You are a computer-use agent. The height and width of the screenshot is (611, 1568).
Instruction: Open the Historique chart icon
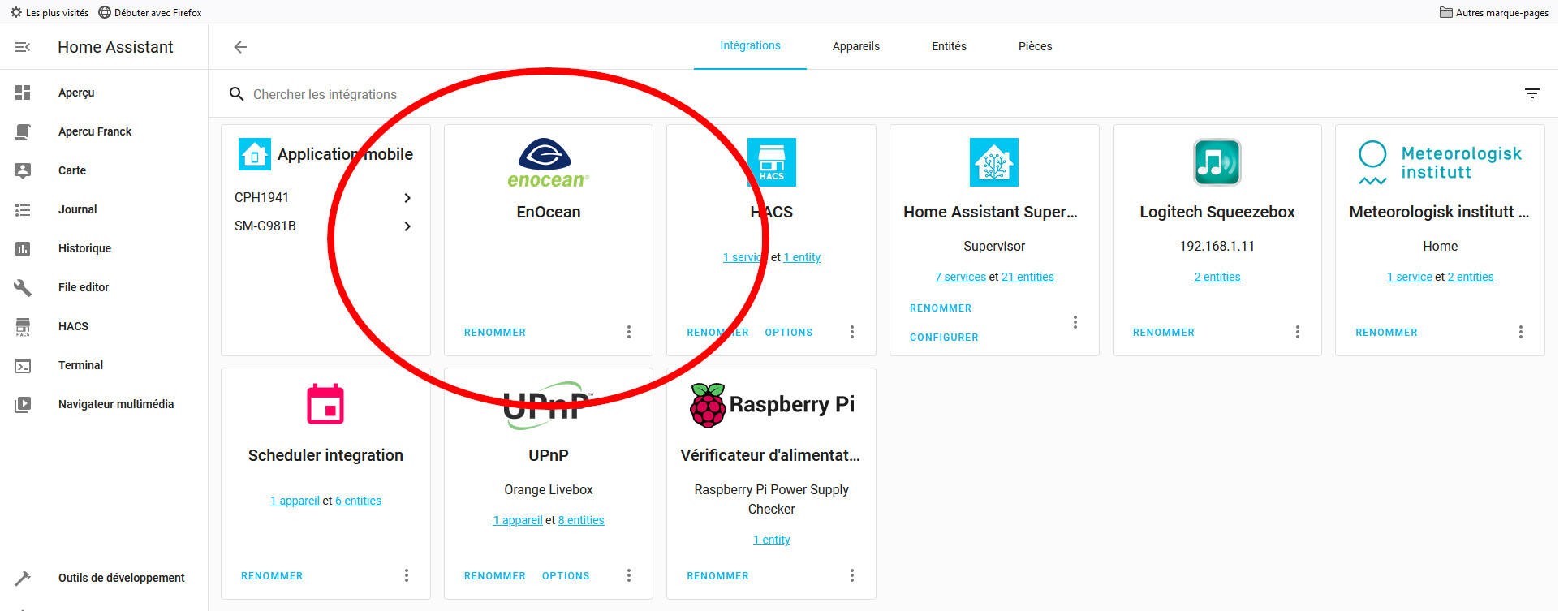click(23, 248)
